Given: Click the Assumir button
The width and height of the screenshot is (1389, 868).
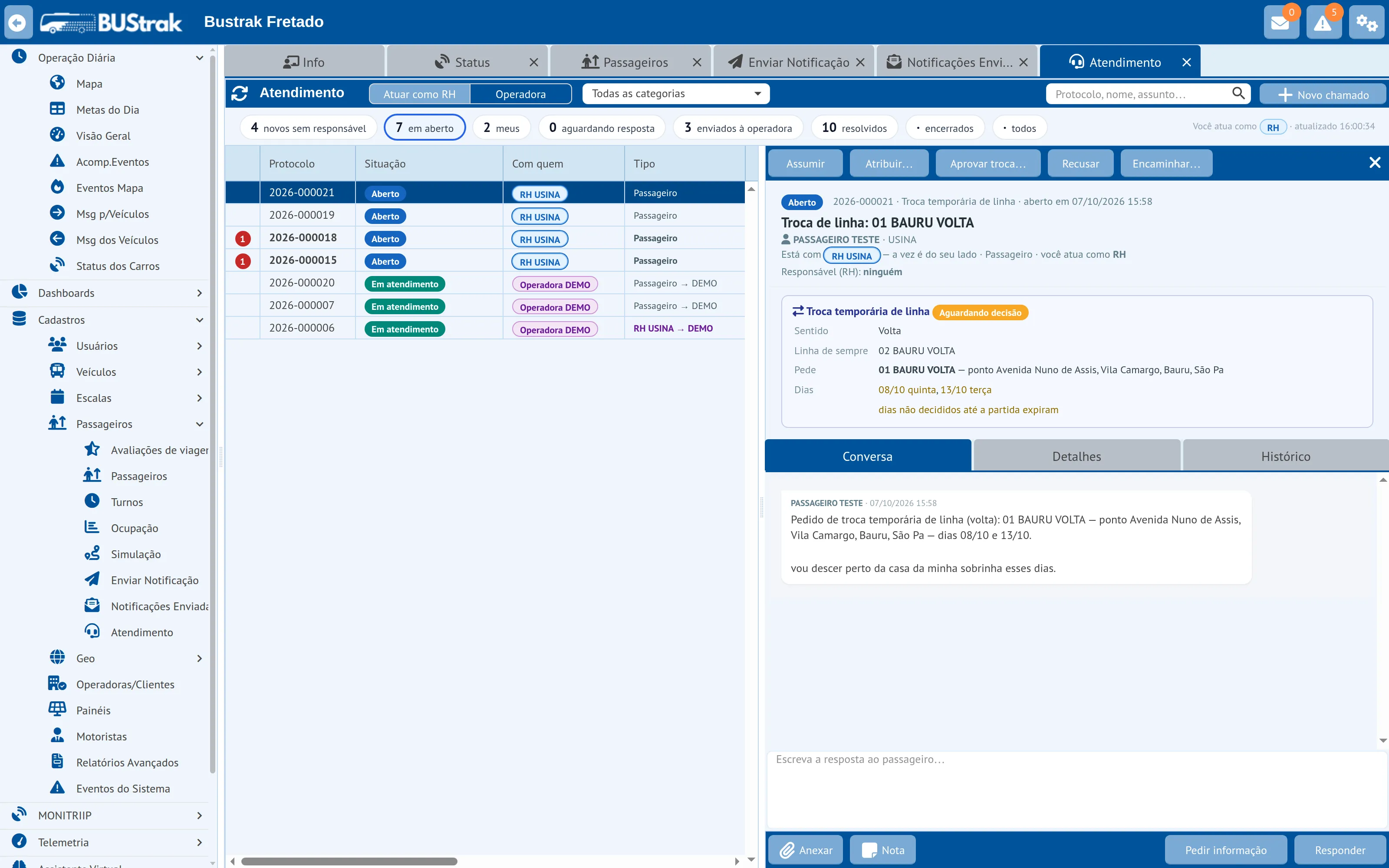Looking at the screenshot, I should coord(805,164).
